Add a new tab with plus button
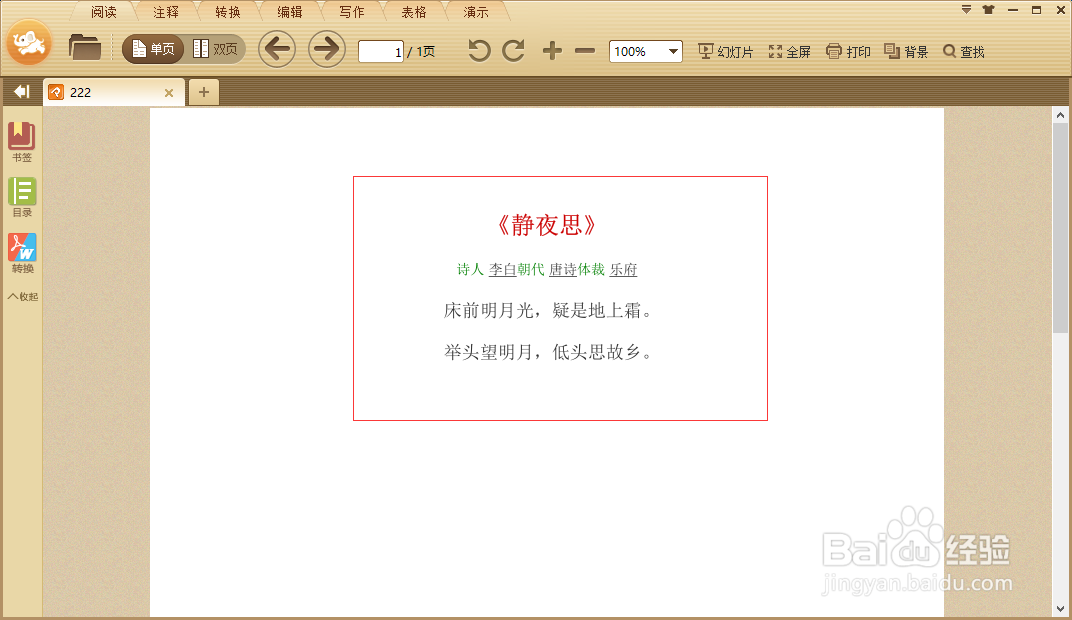 coord(204,92)
